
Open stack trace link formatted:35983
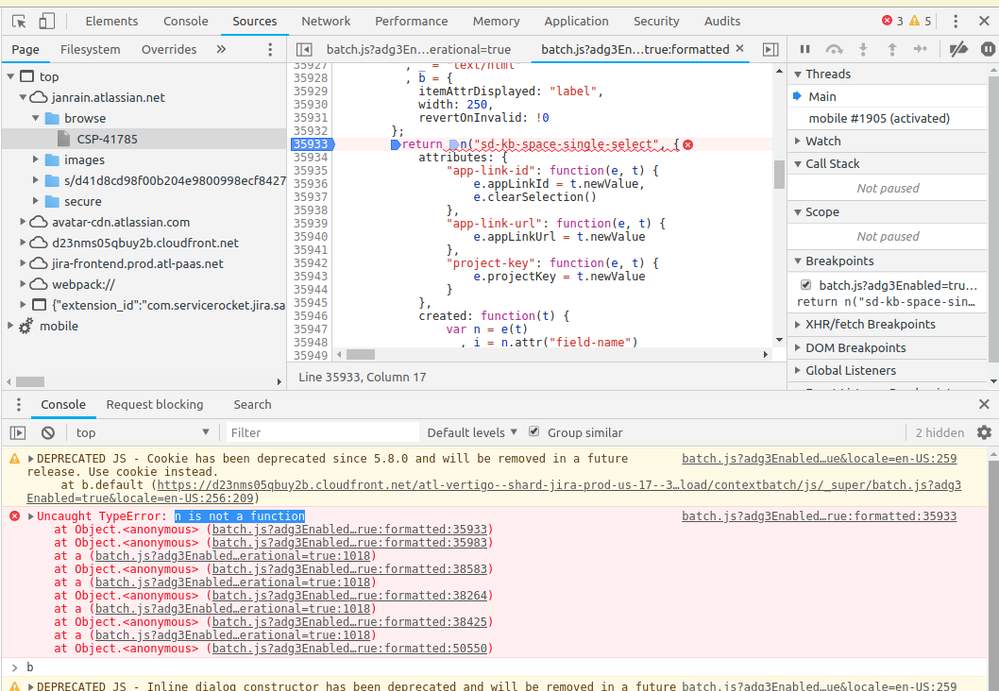point(349,543)
